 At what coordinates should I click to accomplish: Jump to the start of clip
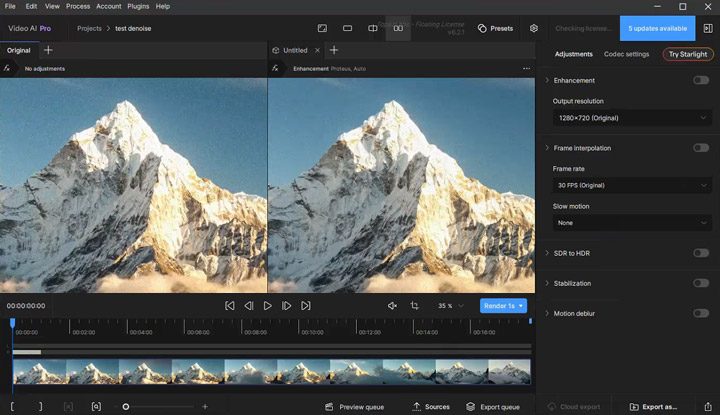pos(230,306)
